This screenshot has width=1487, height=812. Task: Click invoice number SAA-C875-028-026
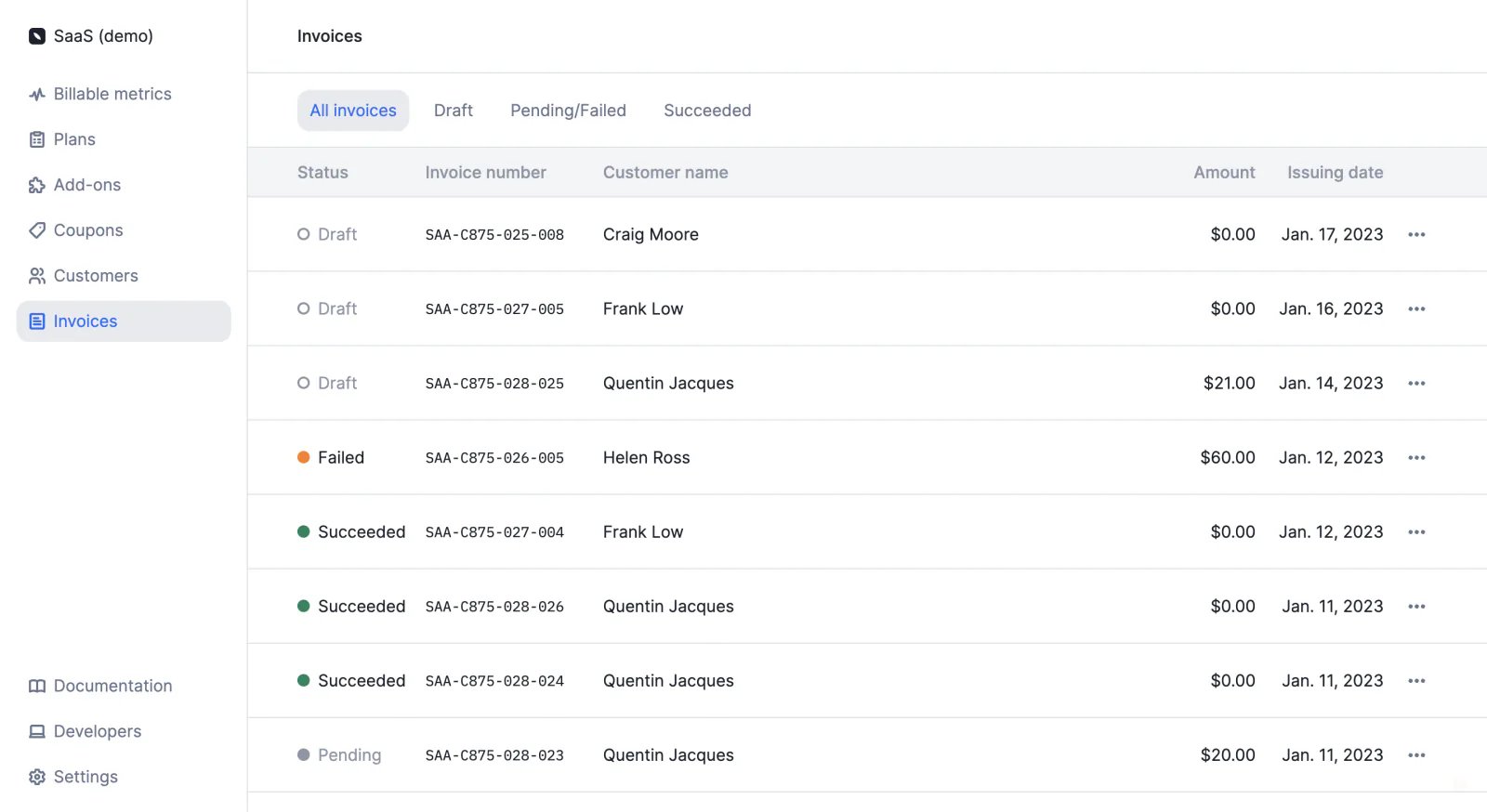click(x=494, y=606)
